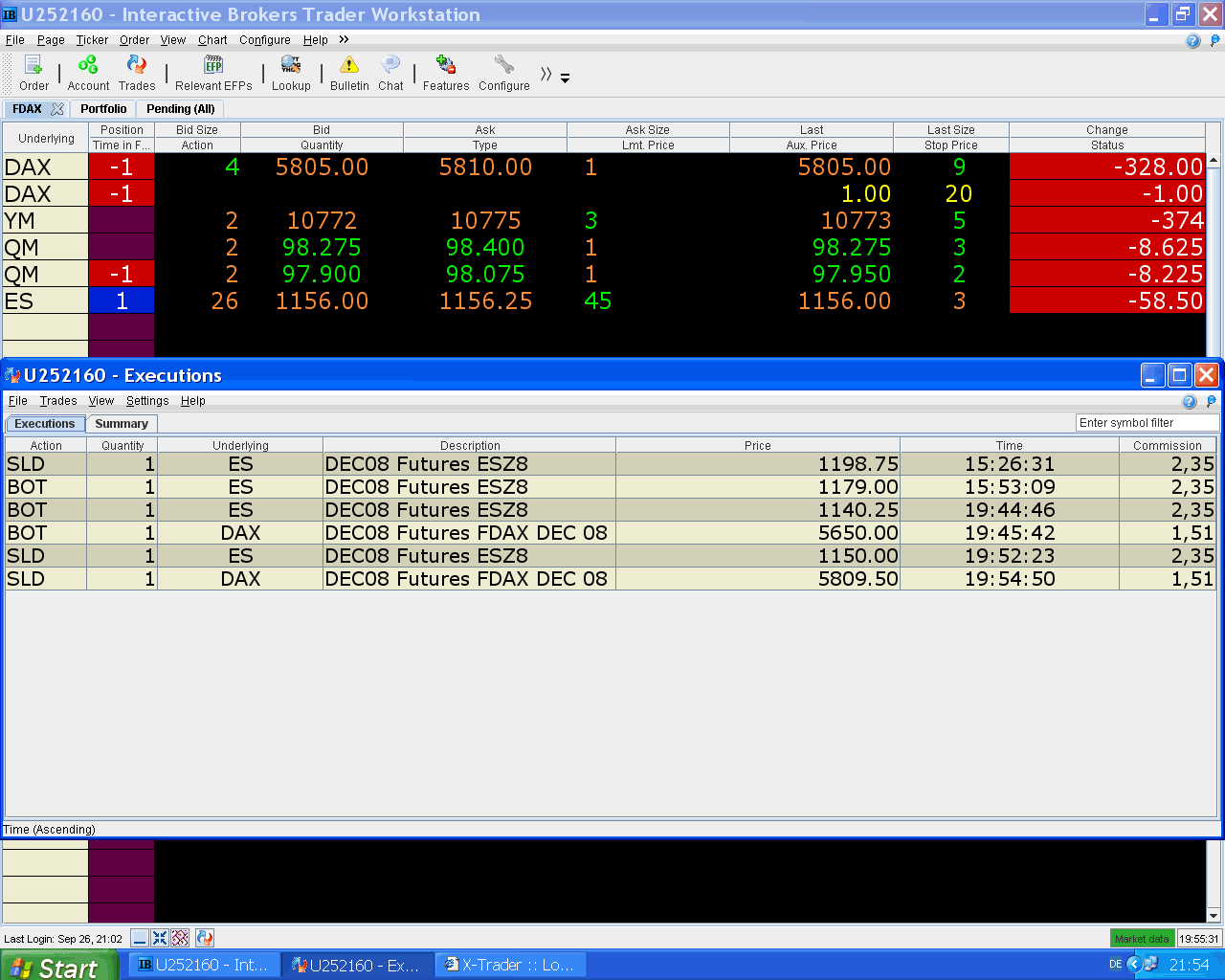Viewport: 1225px width, 980px height.
Task: Click the Windows Start button
Action: pos(59,966)
